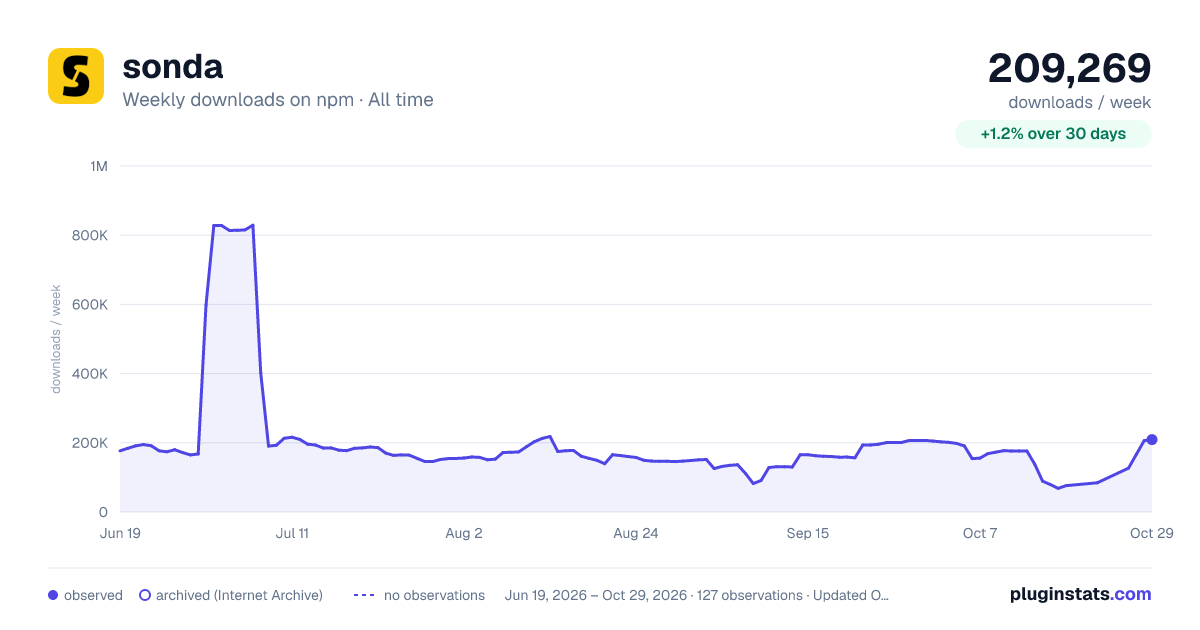Click the dashed 'no observations' legend line
This screenshot has height=630, width=1200.
(x=364, y=595)
